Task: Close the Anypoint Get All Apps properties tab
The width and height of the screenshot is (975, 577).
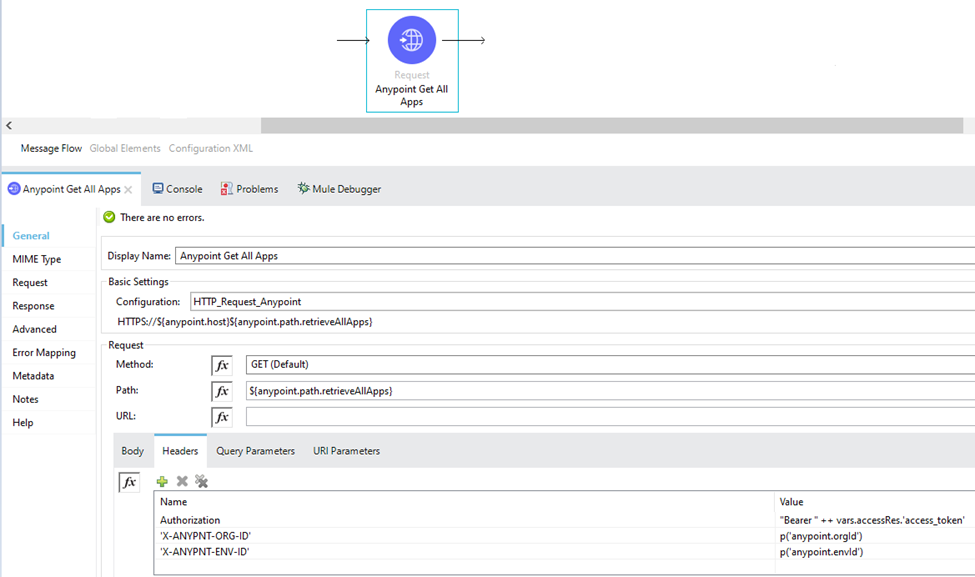Action: [128, 190]
